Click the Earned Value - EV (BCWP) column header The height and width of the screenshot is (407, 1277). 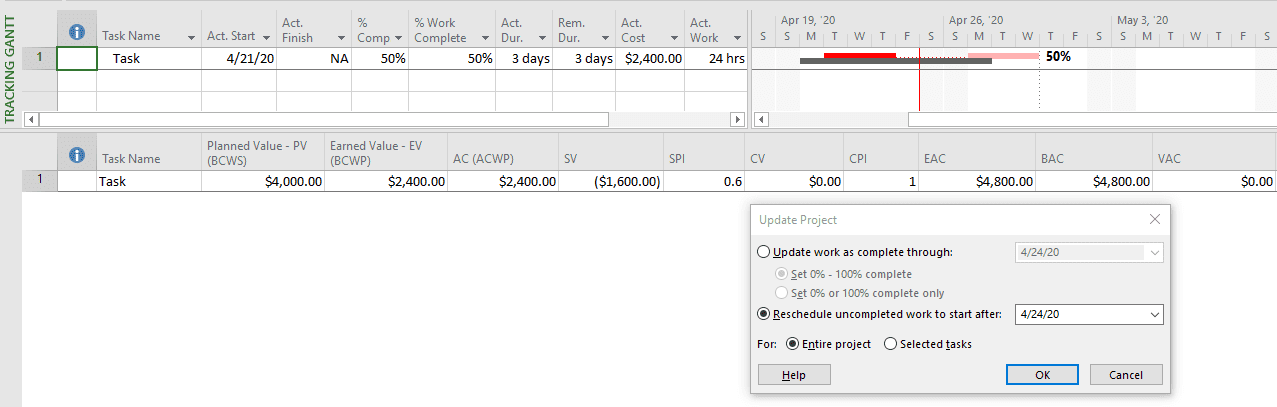pos(386,152)
